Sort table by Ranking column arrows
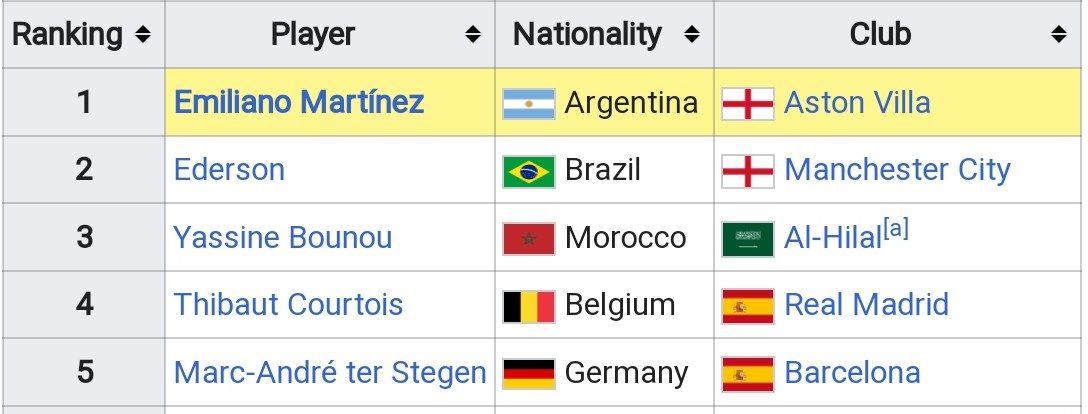Screen dimensions: 1088x414 click(143, 34)
